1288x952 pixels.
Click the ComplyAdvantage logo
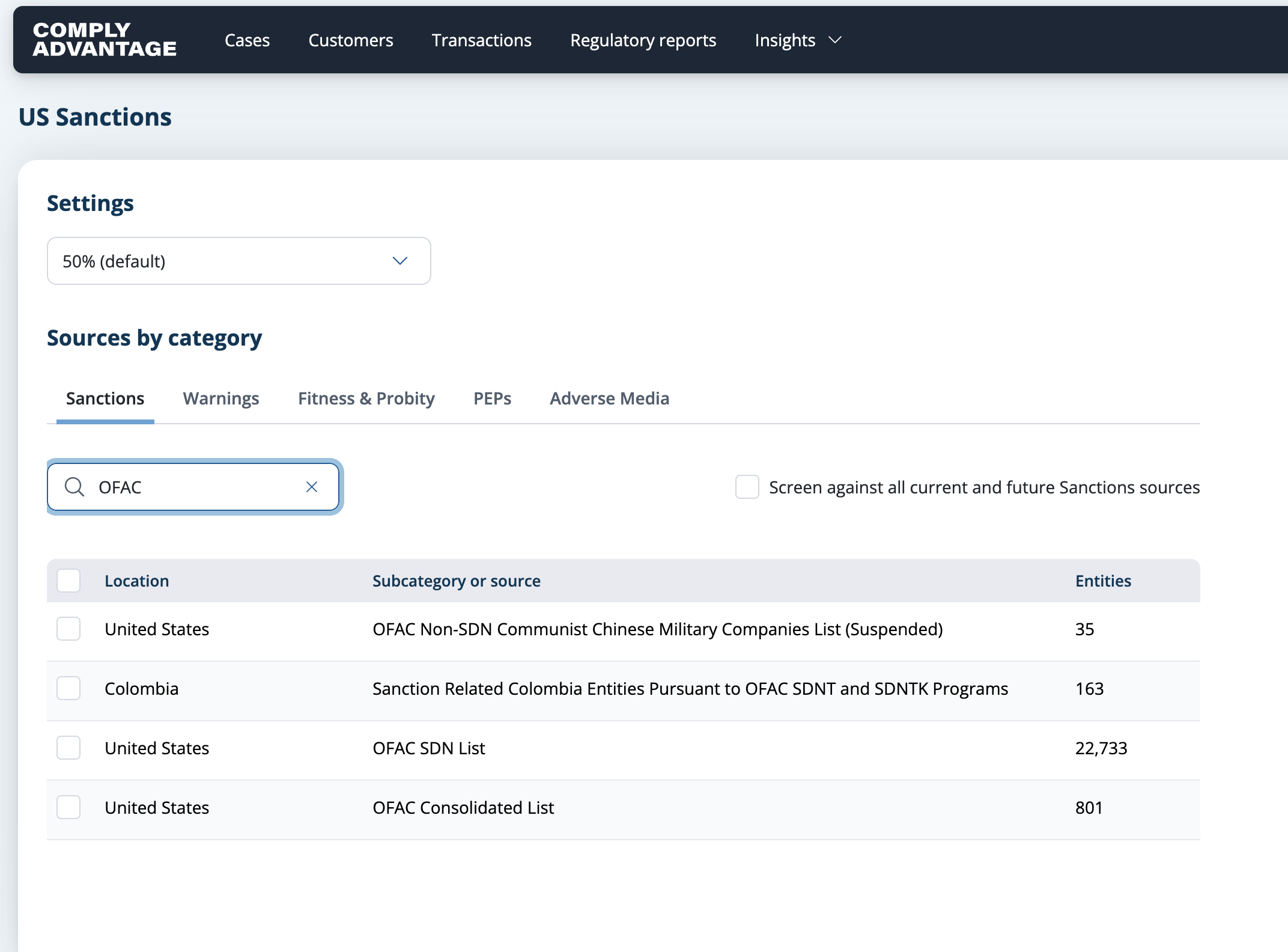click(105, 40)
